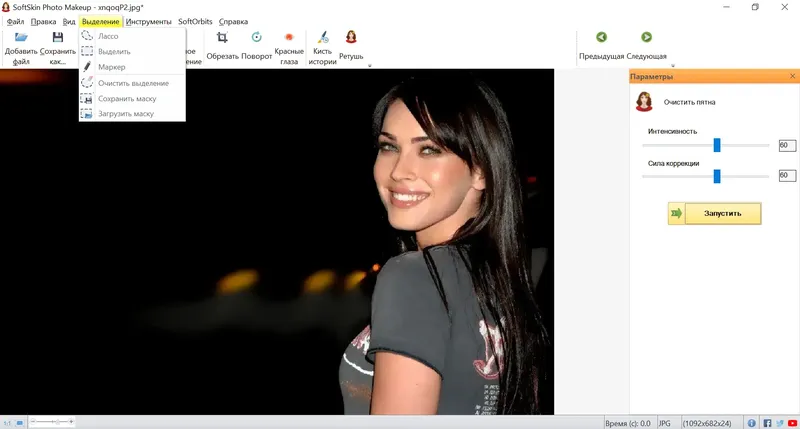Image resolution: width=800 pixels, height=429 pixels.
Task: Expand the navigation toolbar overflow arrow
Action: point(673,66)
